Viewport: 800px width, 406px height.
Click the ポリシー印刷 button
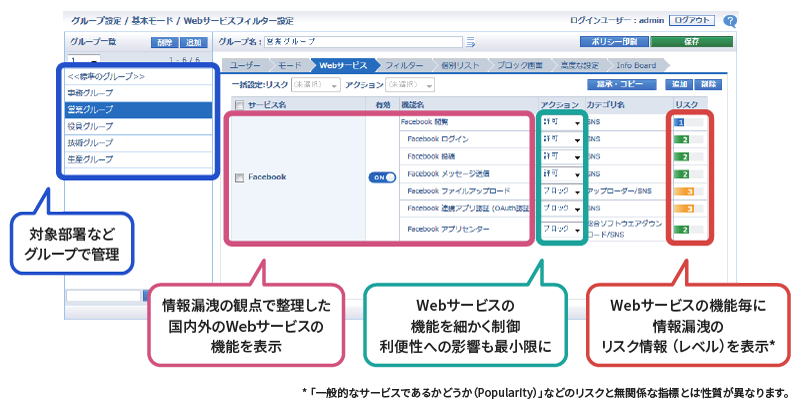pyautogui.click(x=613, y=42)
